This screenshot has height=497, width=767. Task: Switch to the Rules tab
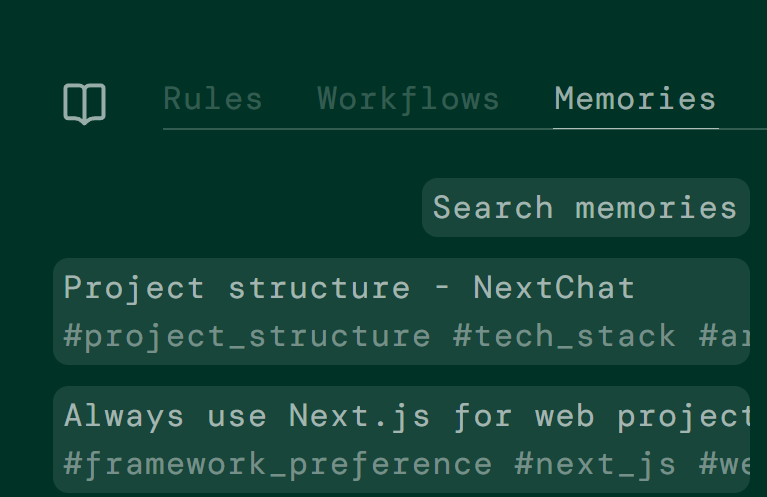coord(213,99)
